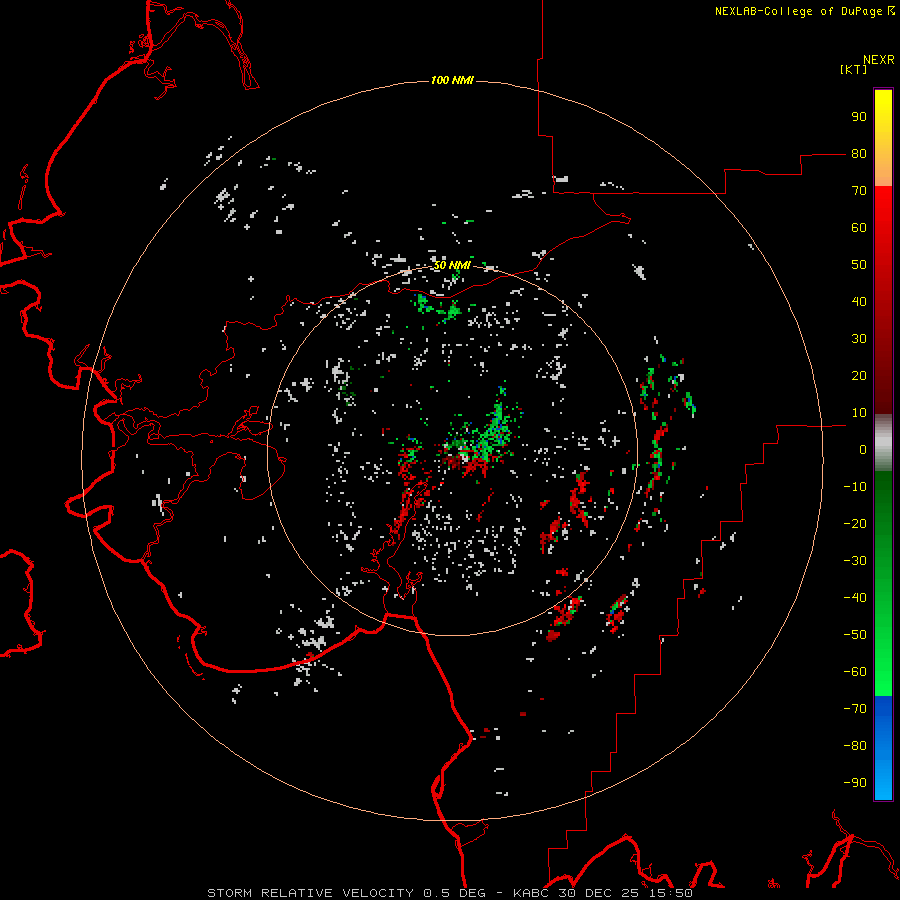Click the 30 value on the velocity scale
The width and height of the screenshot is (900, 900).
[x=859, y=339]
